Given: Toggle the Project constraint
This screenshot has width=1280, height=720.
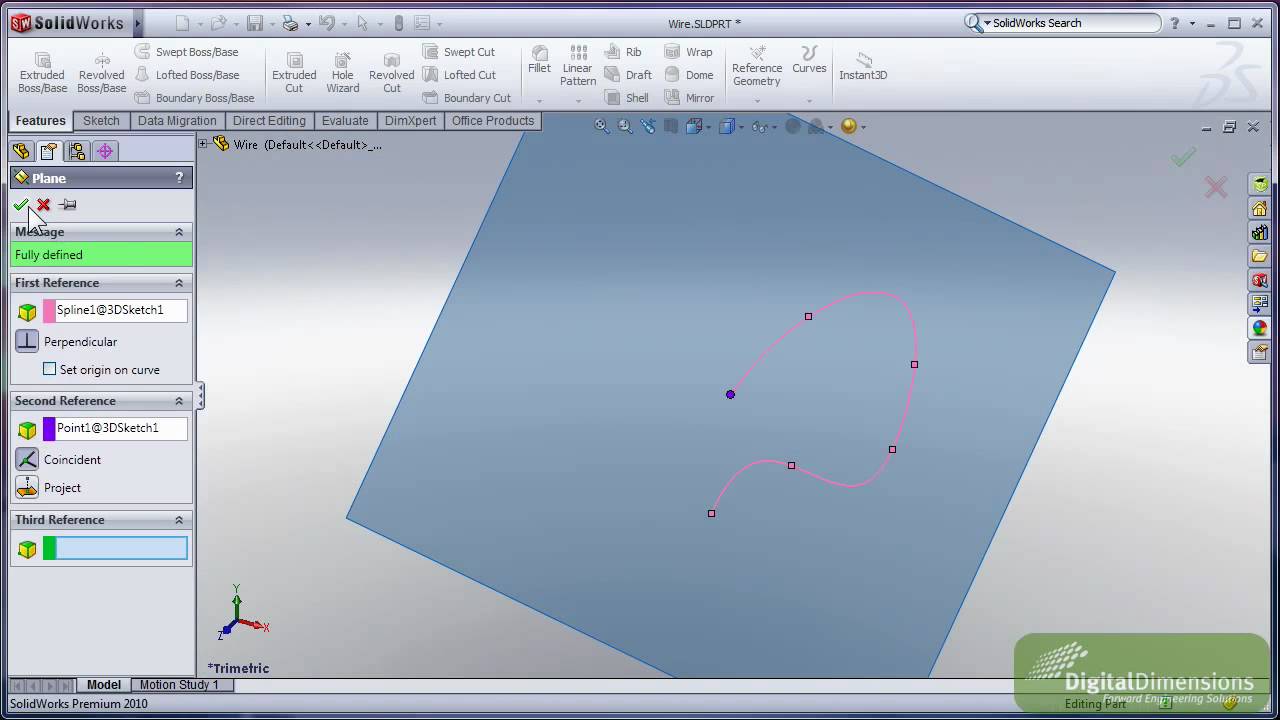Looking at the screenshot, I should 27,488.
